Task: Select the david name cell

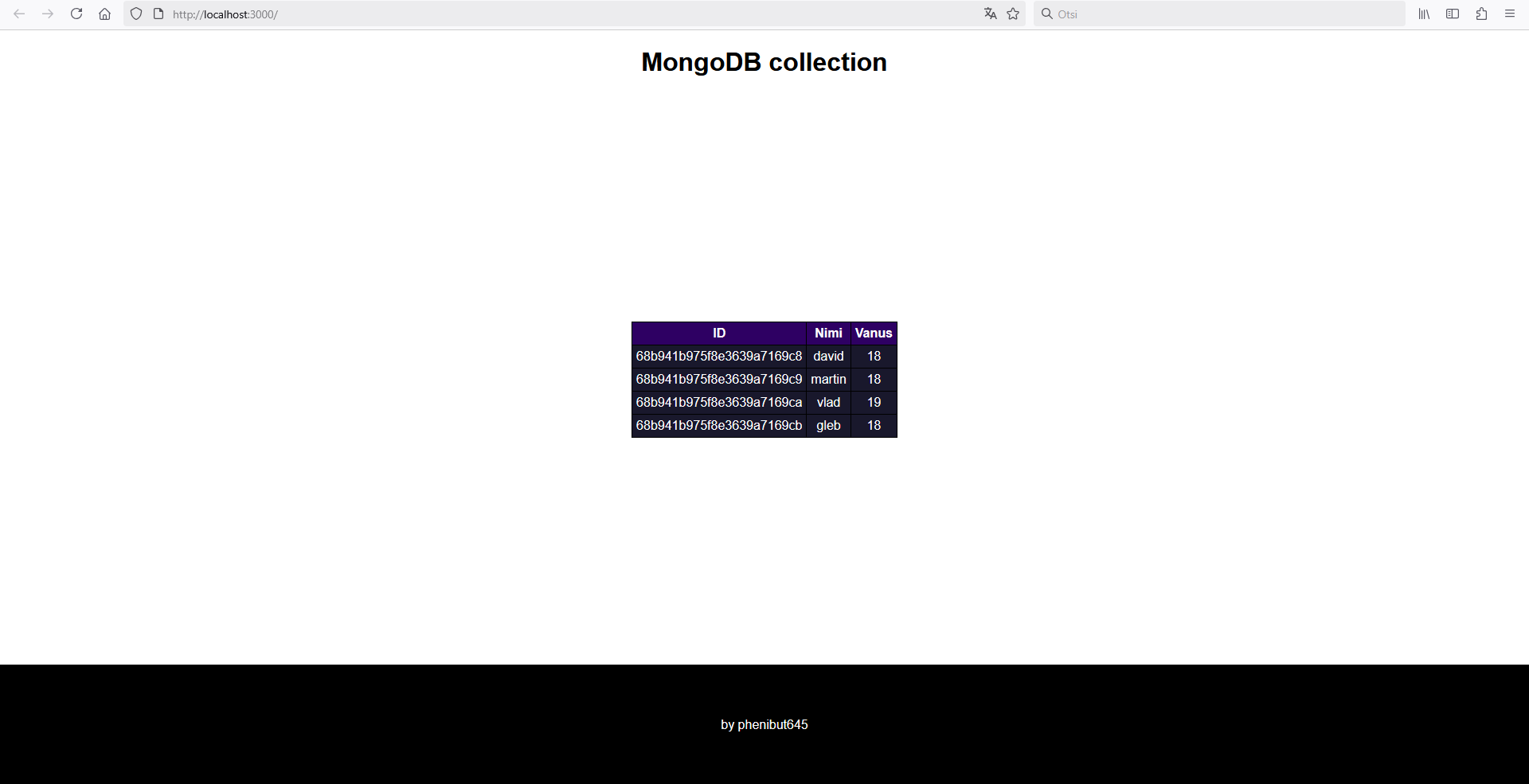Action: tap(828, 357)
